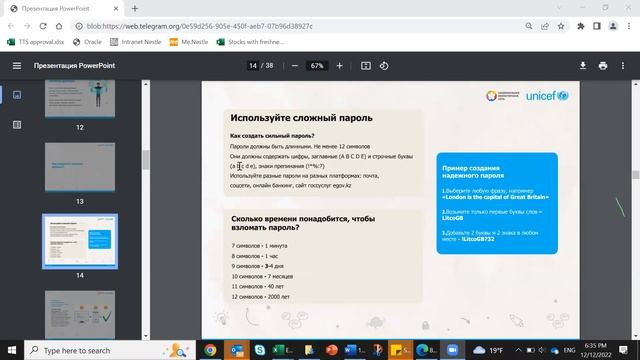Image resolution: width=640 pixels, height=360 pixels.
Task: Go back in the browser
Action: (x=11, y=26)
